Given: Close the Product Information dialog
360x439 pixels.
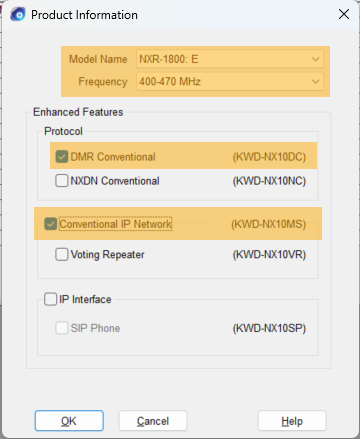Looking at the screenshot, I should click(344, 14).
